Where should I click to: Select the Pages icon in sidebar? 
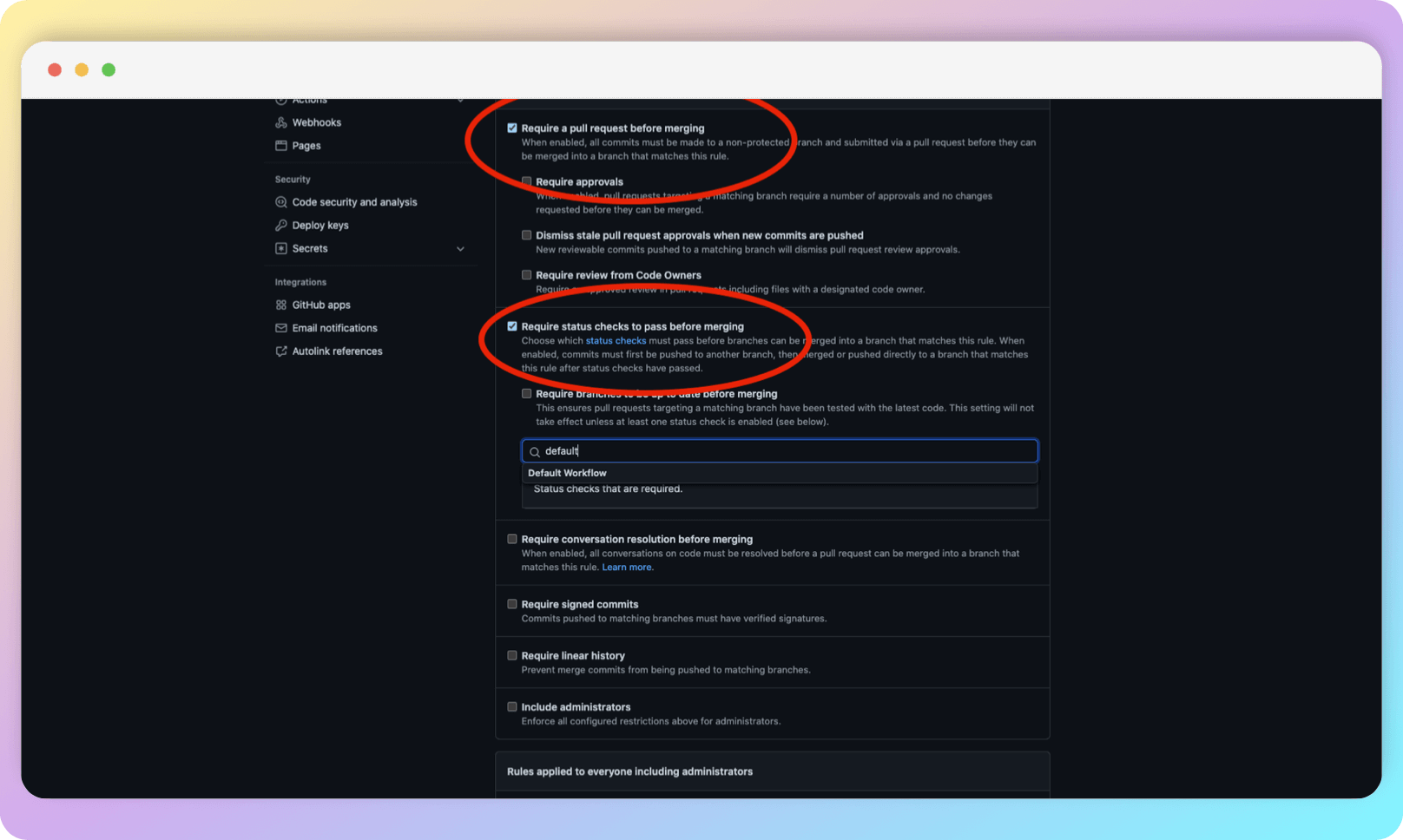(280, 146)
